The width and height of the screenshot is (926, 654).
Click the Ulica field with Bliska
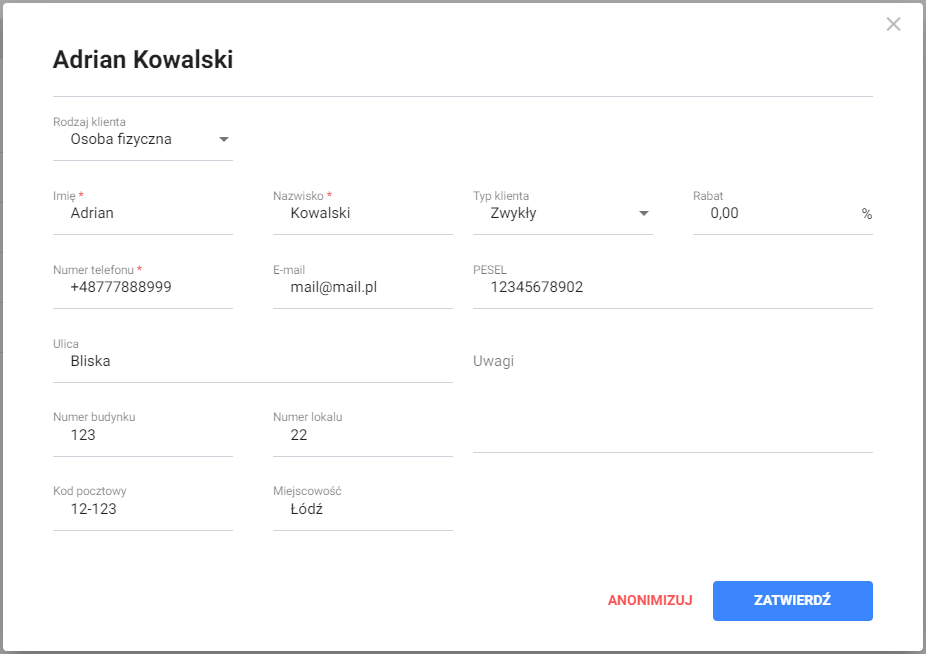252,361
